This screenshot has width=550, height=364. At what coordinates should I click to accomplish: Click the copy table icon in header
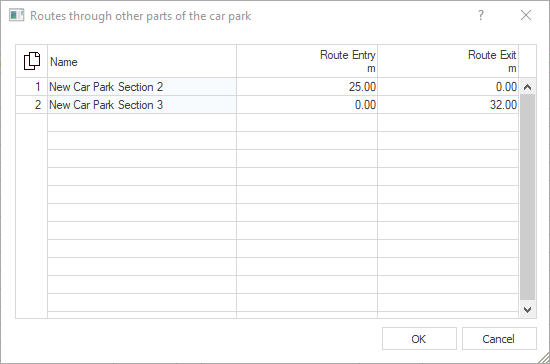point(32,61)
